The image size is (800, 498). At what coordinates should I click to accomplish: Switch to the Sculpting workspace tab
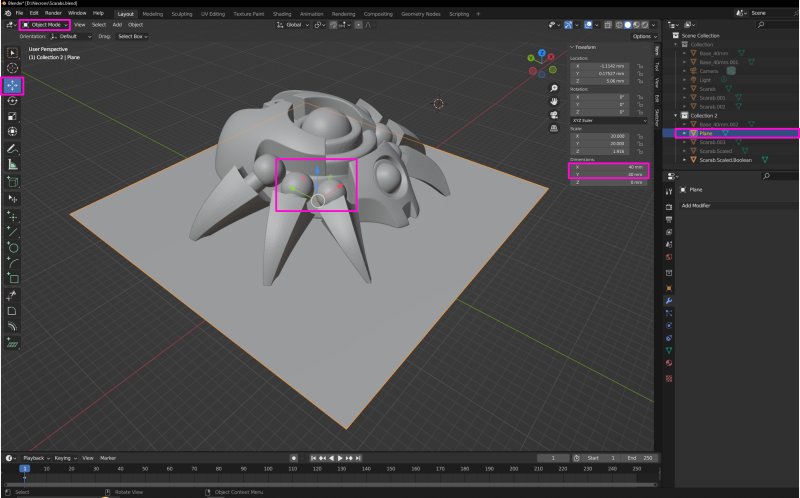[x=182, y=14]
